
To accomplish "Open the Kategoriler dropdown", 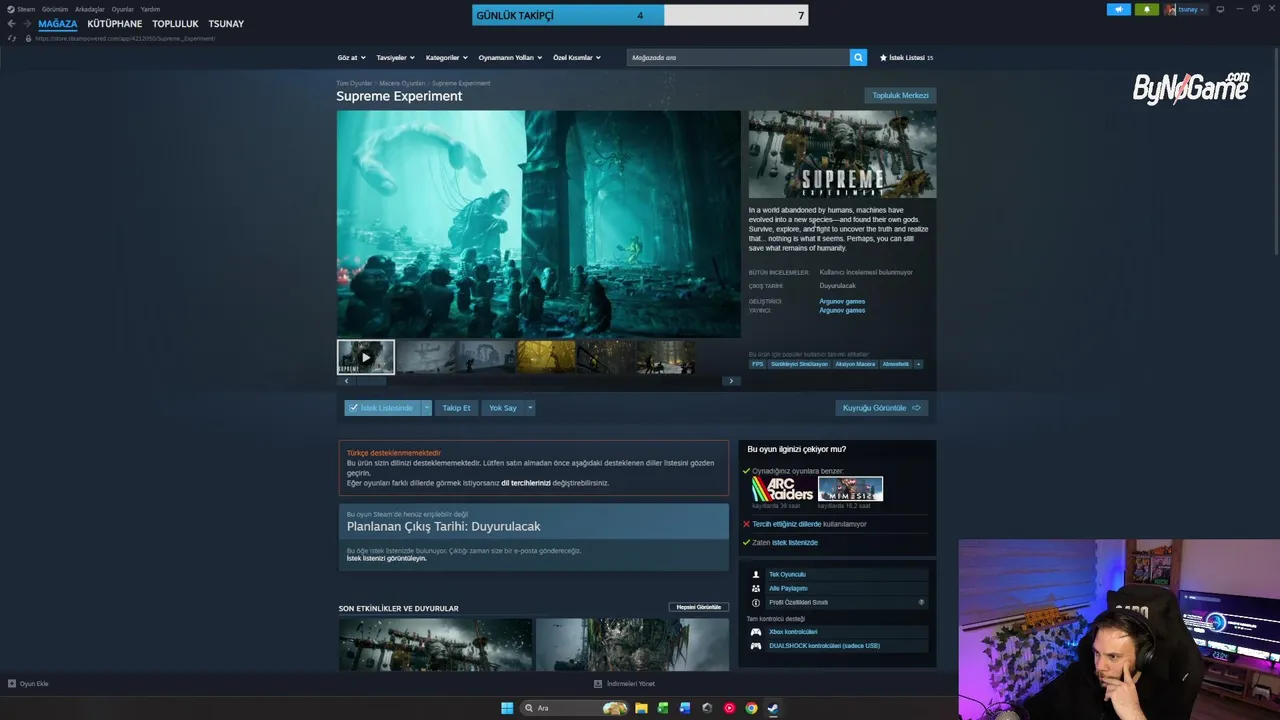I will click(x=446, y=57).
